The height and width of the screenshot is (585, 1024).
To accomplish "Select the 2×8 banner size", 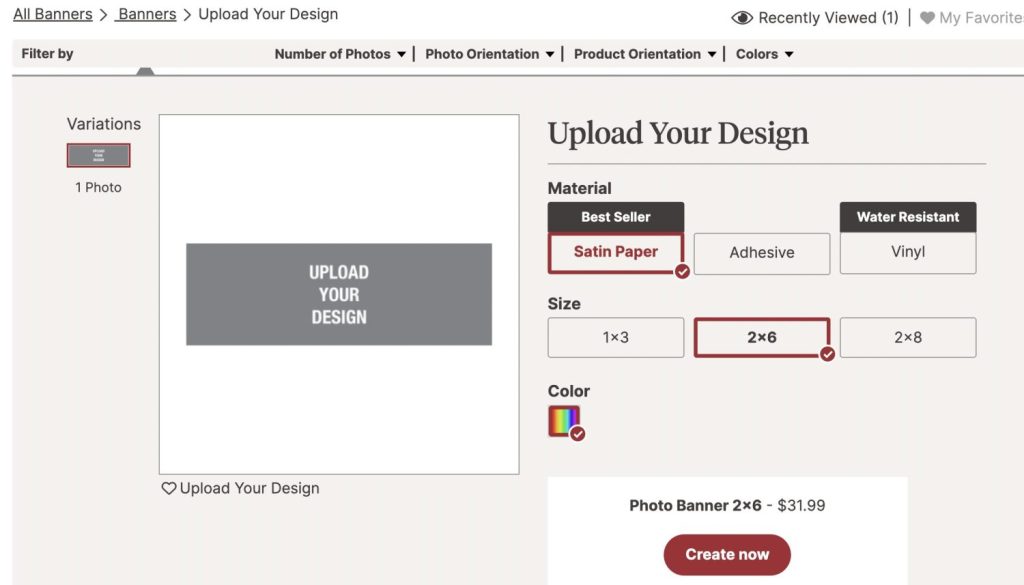I will pyautogui.click(x=907, y=338).
